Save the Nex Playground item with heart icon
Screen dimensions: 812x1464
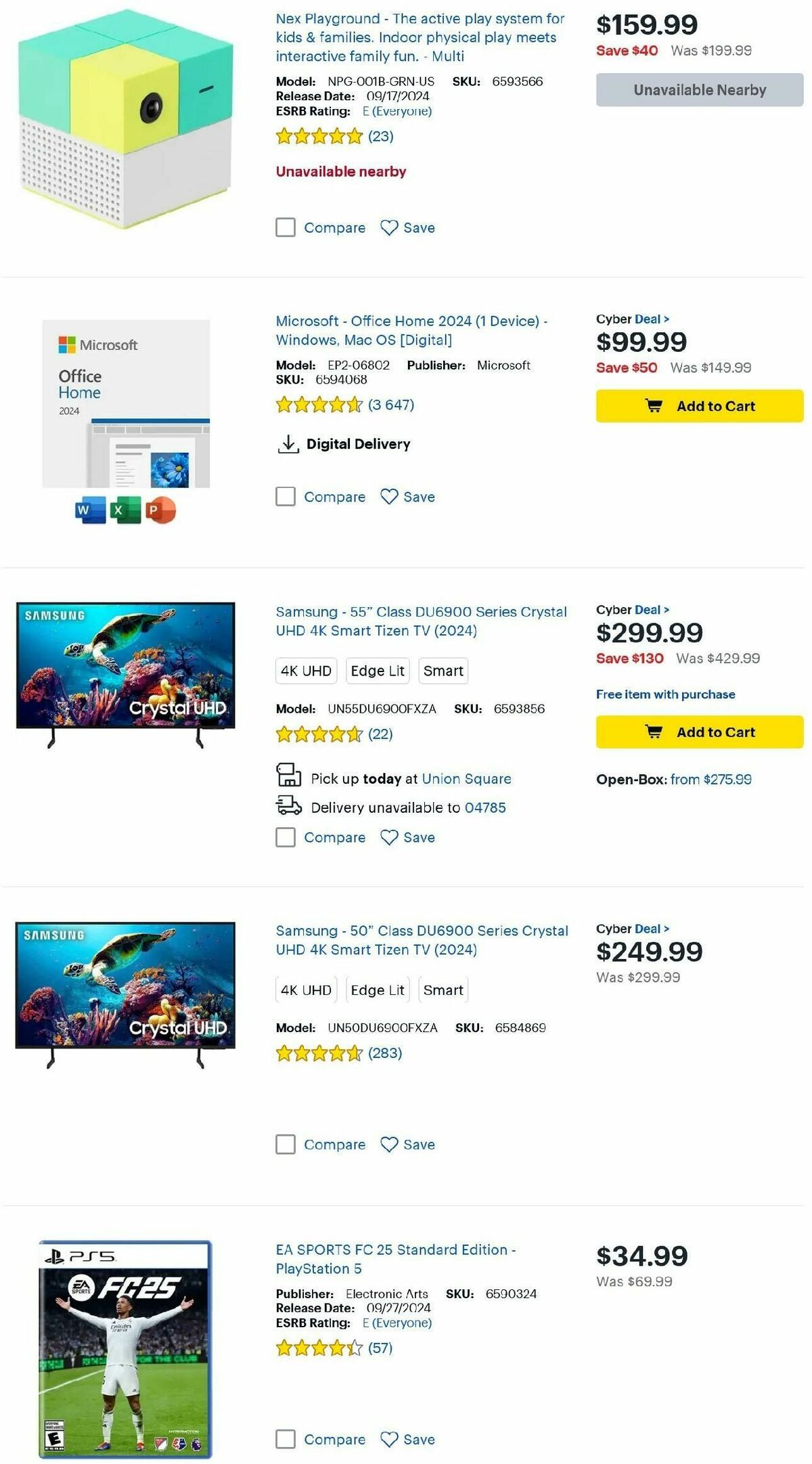(388, 227)
